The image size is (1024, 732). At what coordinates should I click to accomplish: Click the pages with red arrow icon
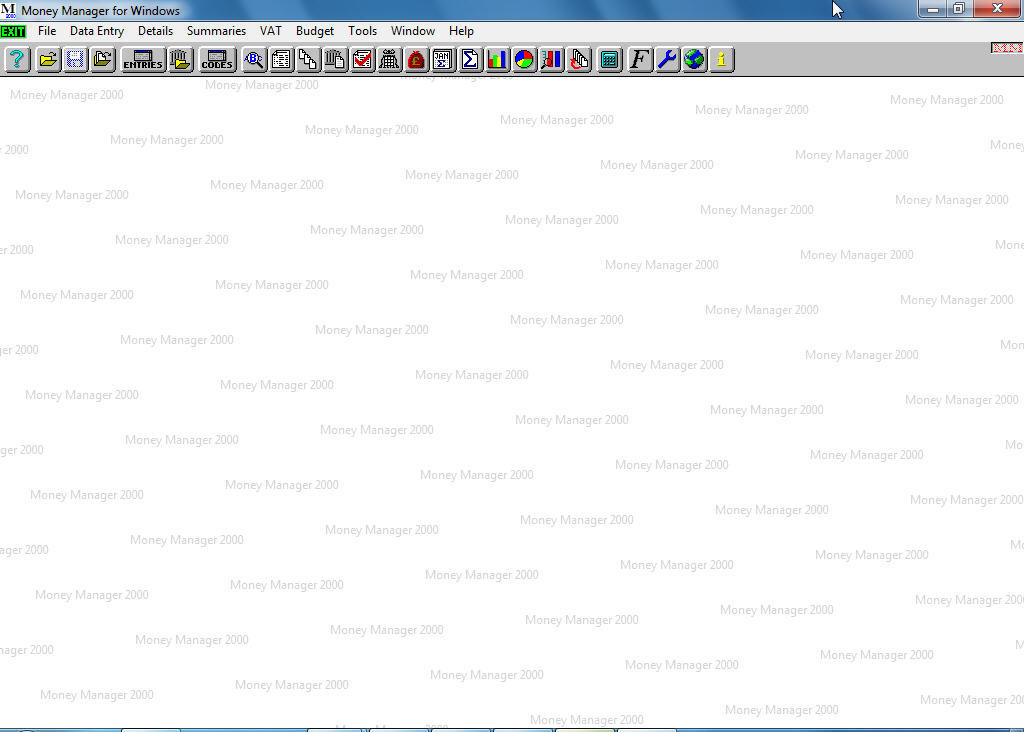(579, 60)
